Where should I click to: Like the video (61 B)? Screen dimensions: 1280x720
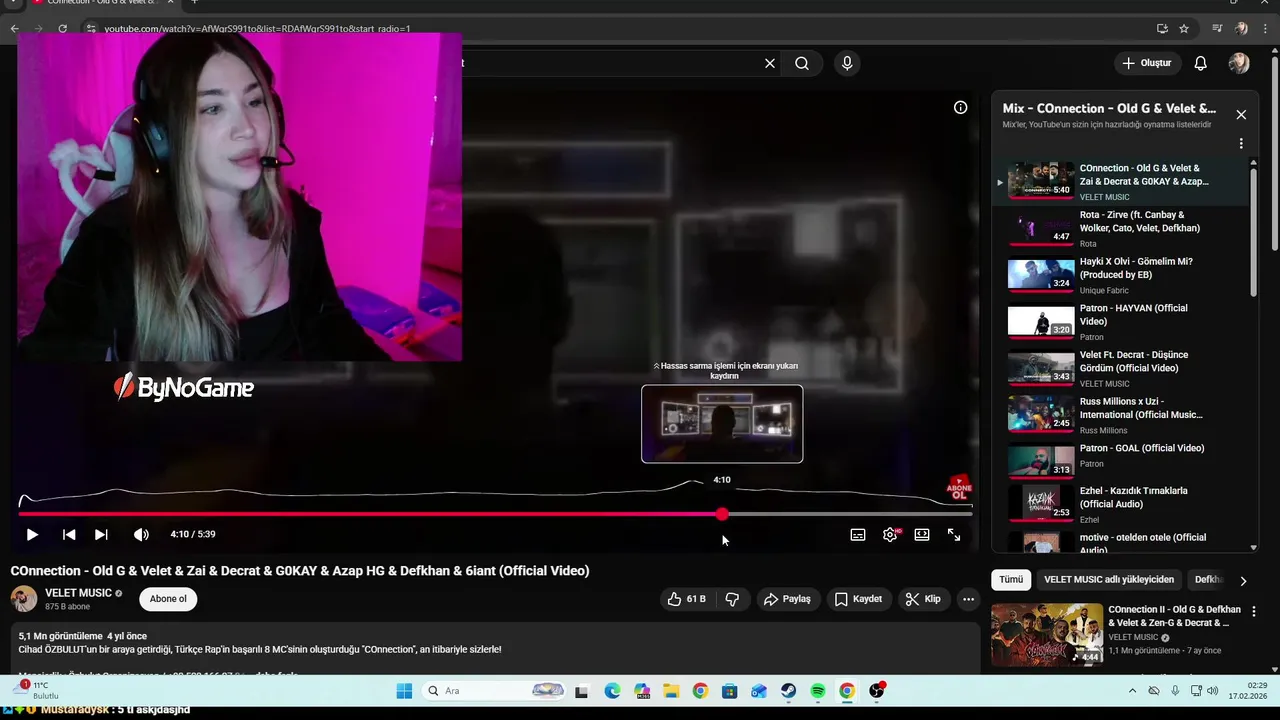pyautogui.click(x=686, y=599)
